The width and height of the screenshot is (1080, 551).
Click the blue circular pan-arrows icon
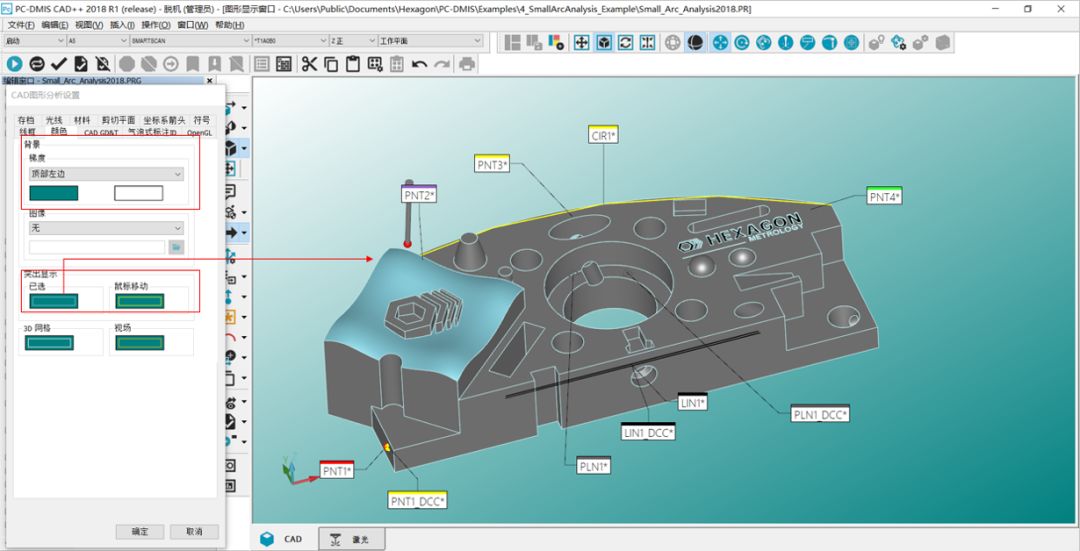[x=720, y=42]
